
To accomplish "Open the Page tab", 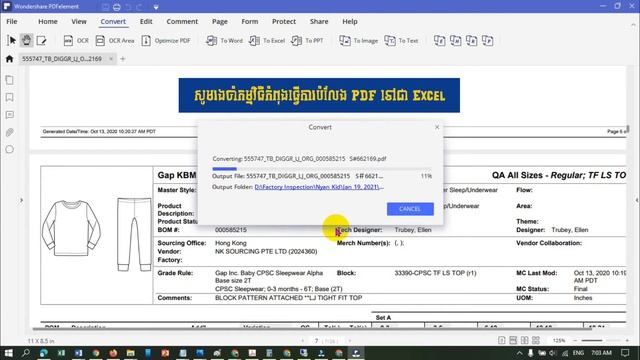I will click(x=220, y=21).
